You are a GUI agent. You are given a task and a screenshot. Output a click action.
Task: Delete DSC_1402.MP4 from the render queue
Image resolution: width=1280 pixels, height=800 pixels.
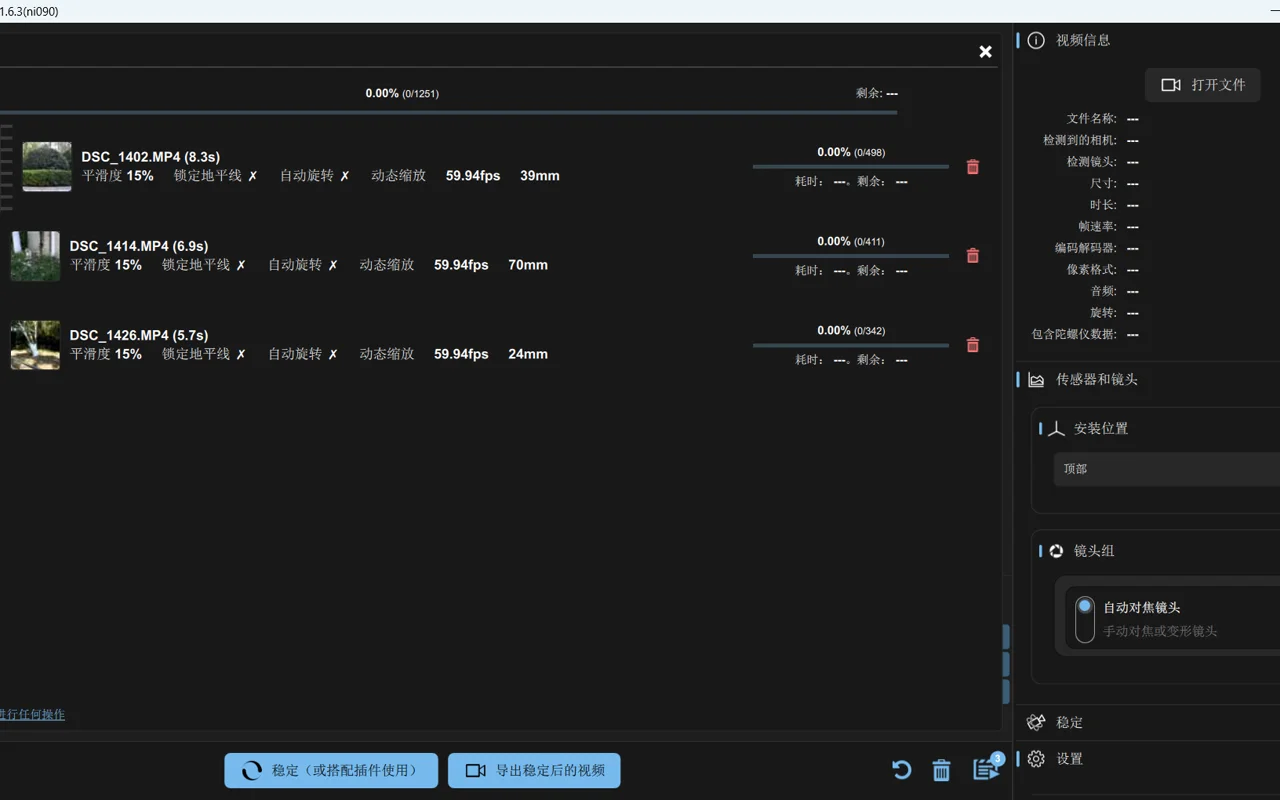(972, 167)
